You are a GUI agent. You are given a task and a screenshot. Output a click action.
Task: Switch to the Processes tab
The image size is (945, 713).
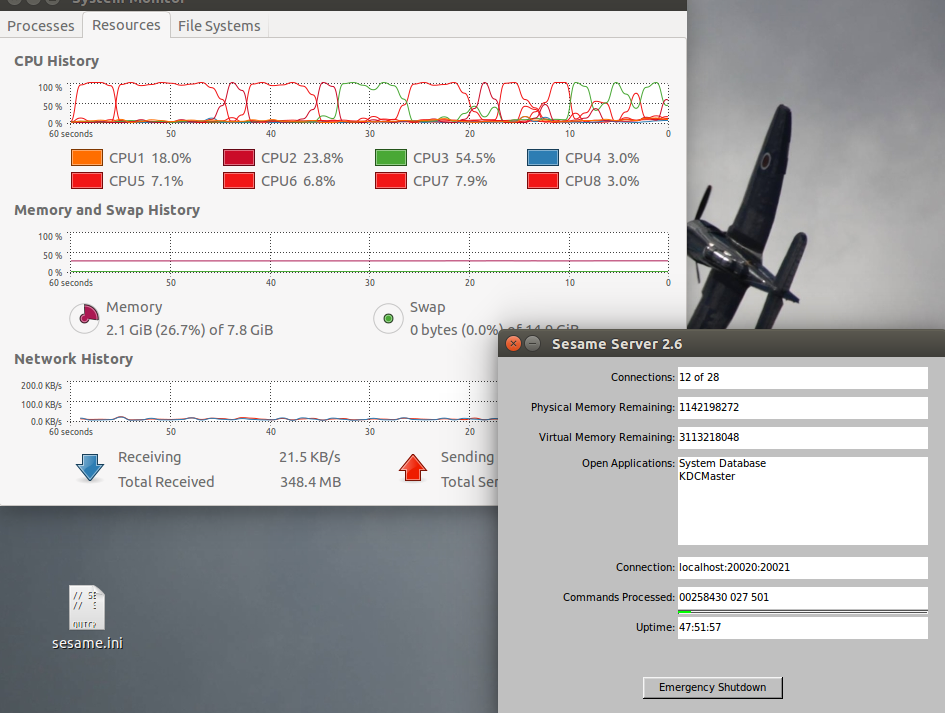click(40, 26)
